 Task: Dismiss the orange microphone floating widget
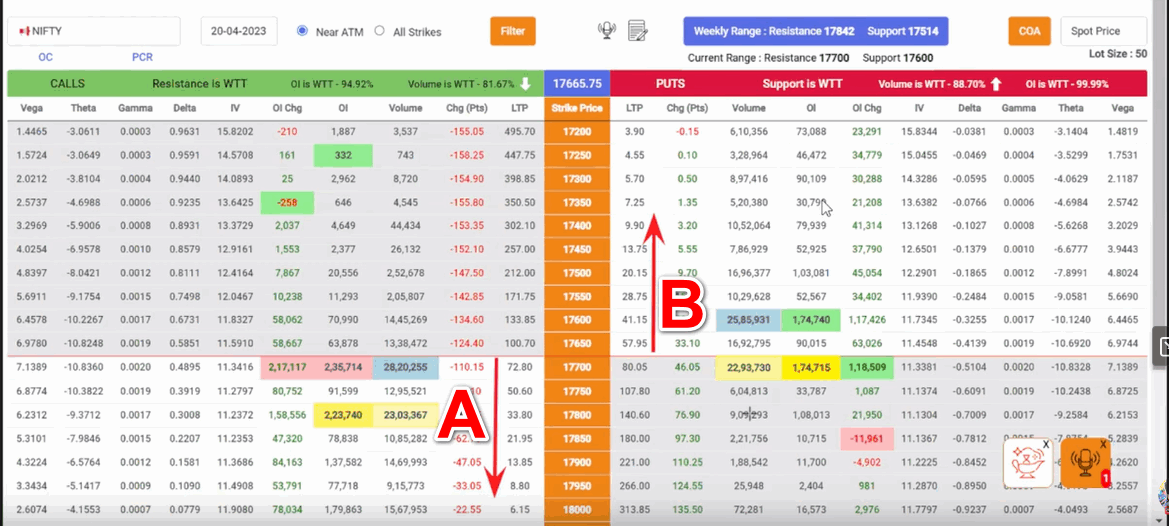[1104, 444]
